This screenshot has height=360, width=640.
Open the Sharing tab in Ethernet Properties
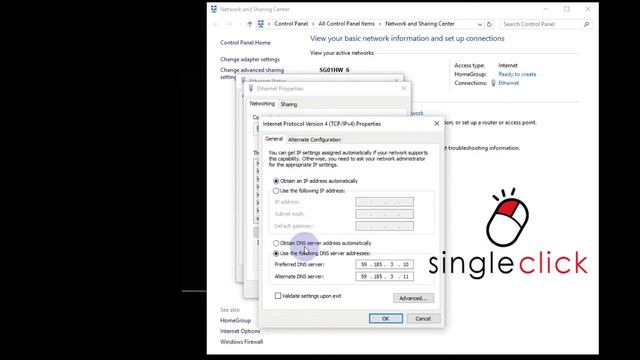tap(289, 104)
